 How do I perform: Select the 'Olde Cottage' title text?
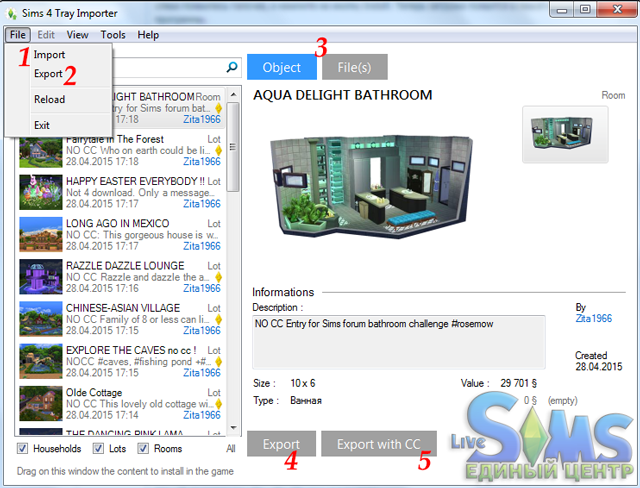[x=94, y=393]
